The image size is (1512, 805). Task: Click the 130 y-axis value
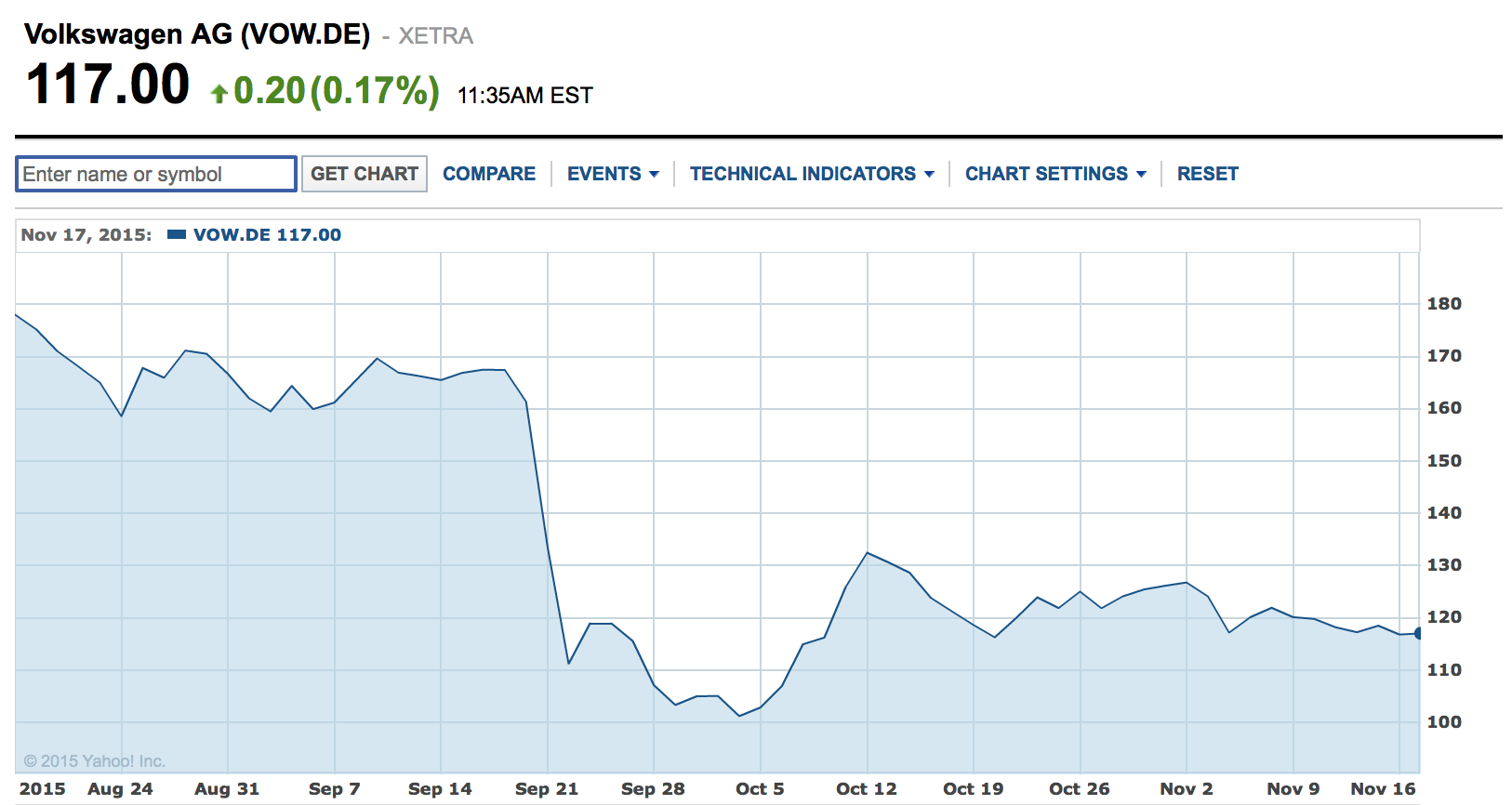coord(1444,565)
